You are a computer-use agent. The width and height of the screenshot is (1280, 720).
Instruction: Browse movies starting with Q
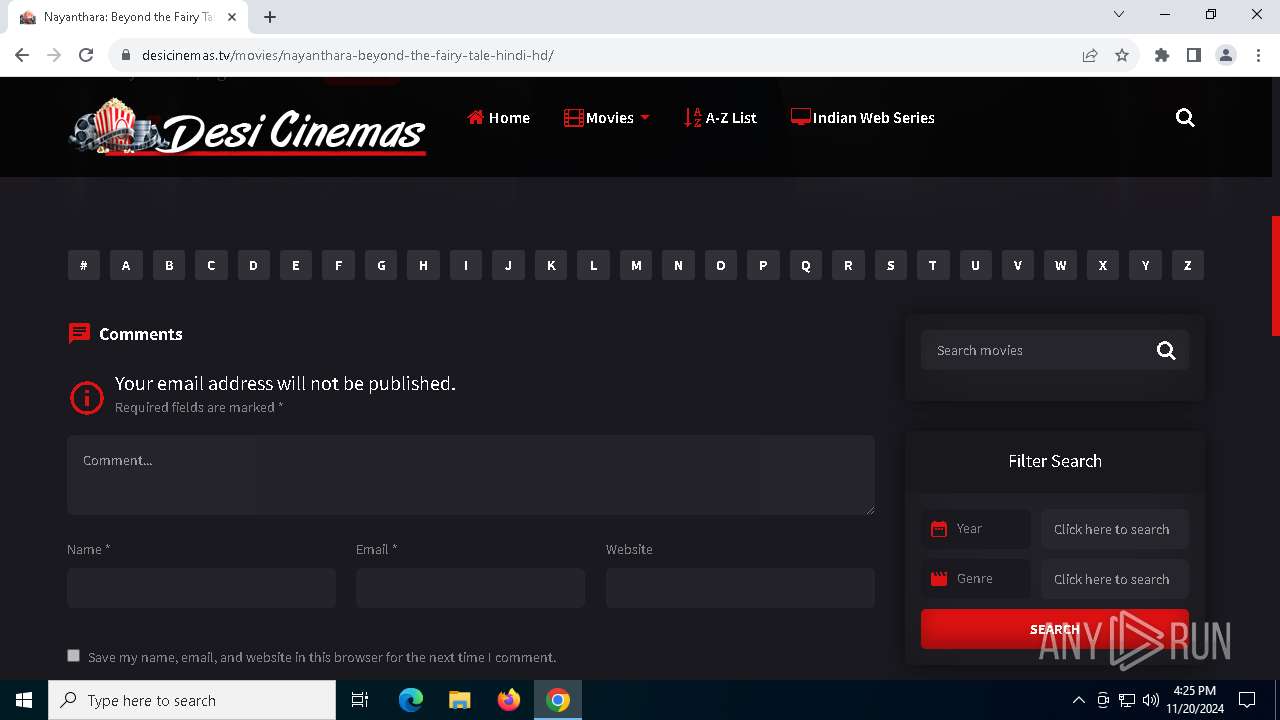(806, 265)
